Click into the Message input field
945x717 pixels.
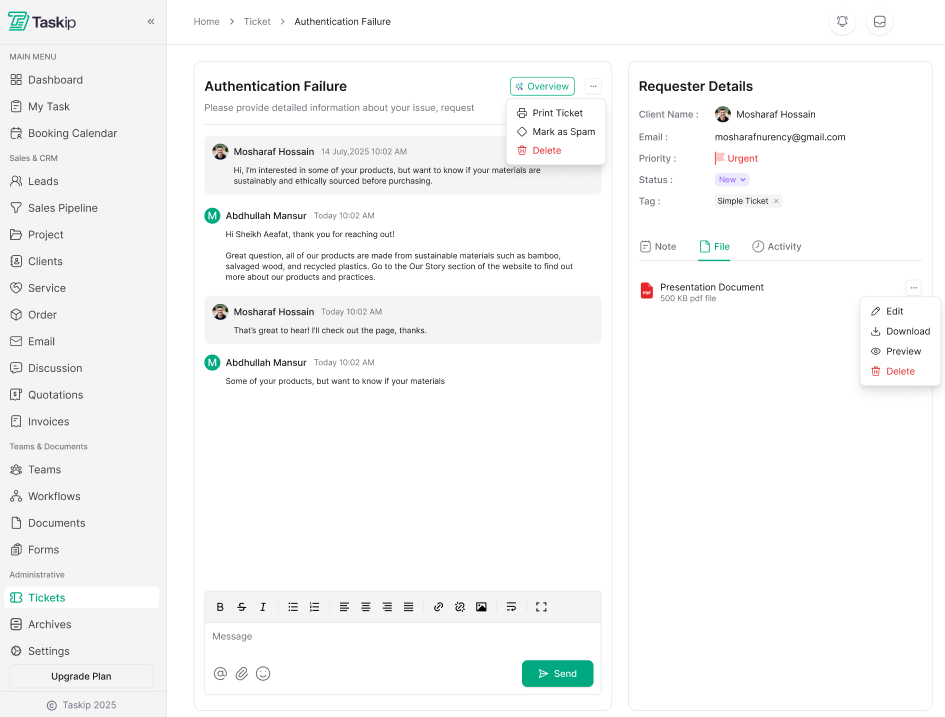coord(400,637)
